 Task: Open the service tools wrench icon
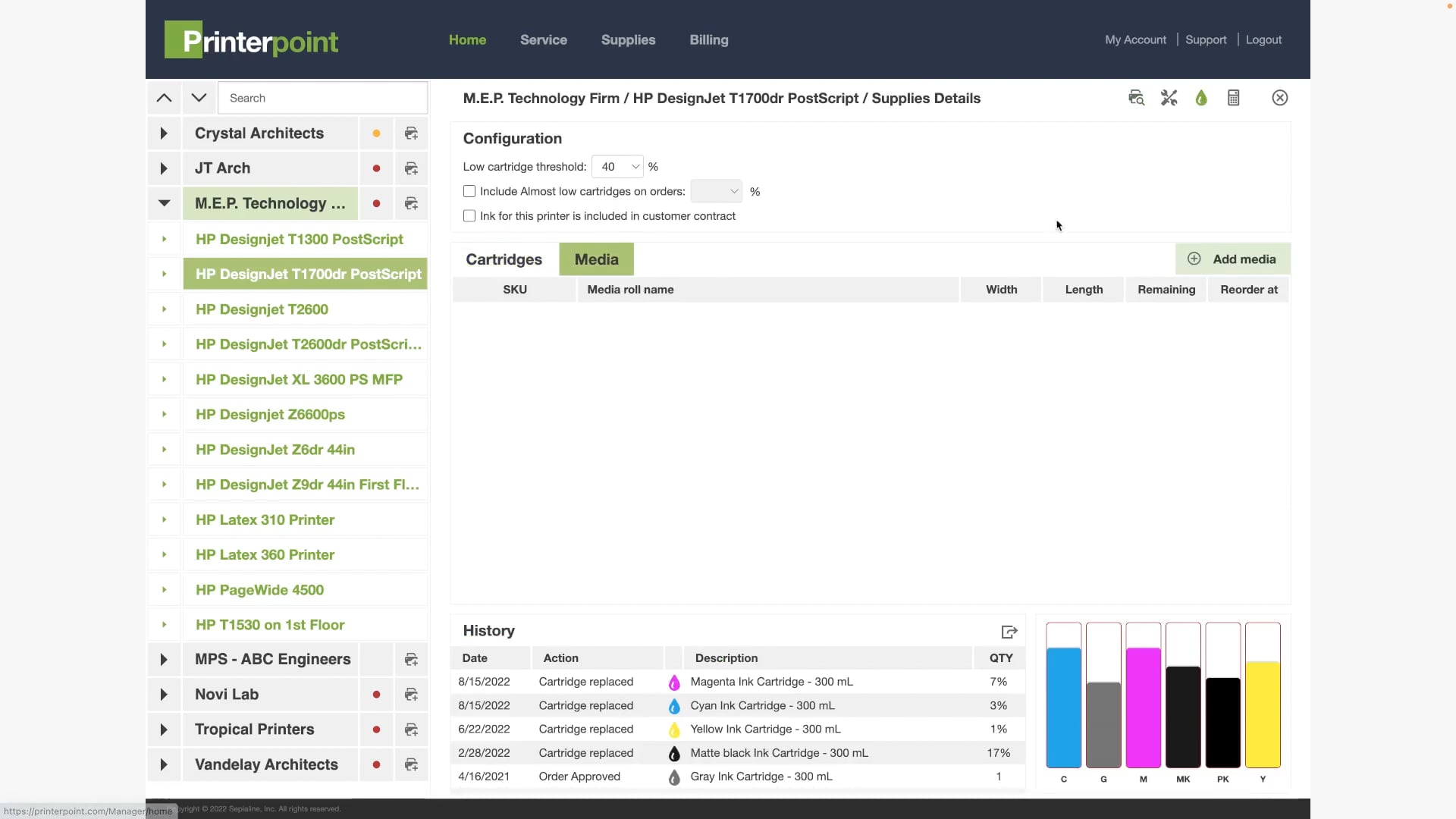(1169, 98)
